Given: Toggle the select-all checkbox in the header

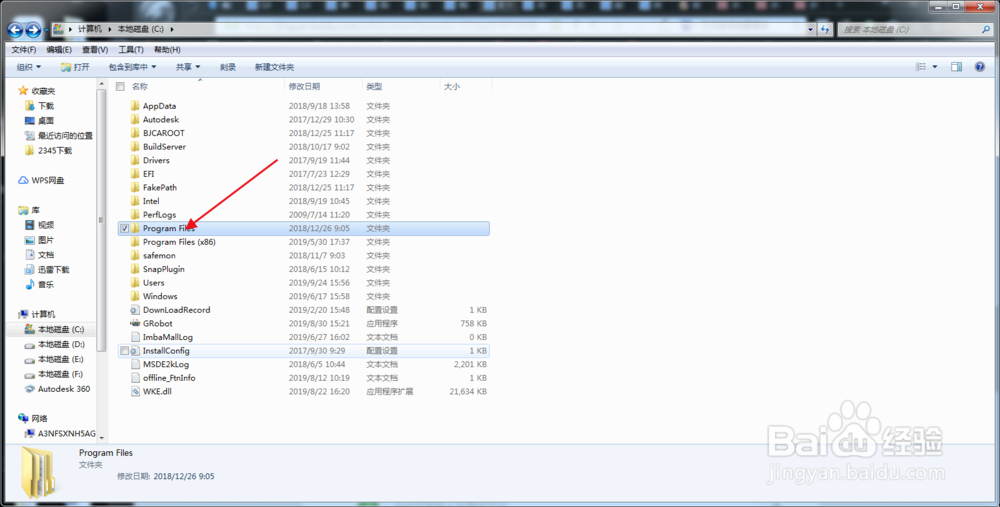Looking at the screenshot, I should (x=120, y=87).
